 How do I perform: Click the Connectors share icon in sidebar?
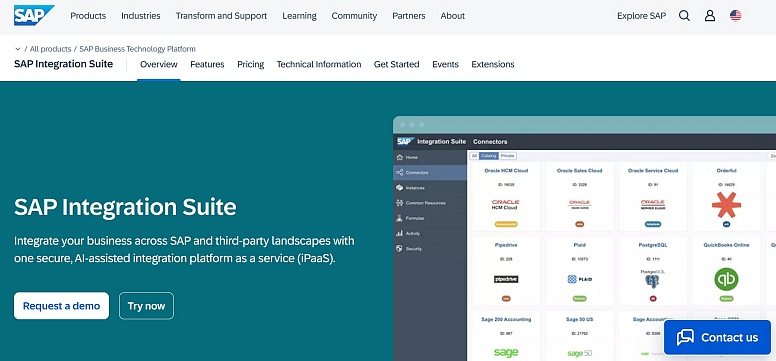400,172
